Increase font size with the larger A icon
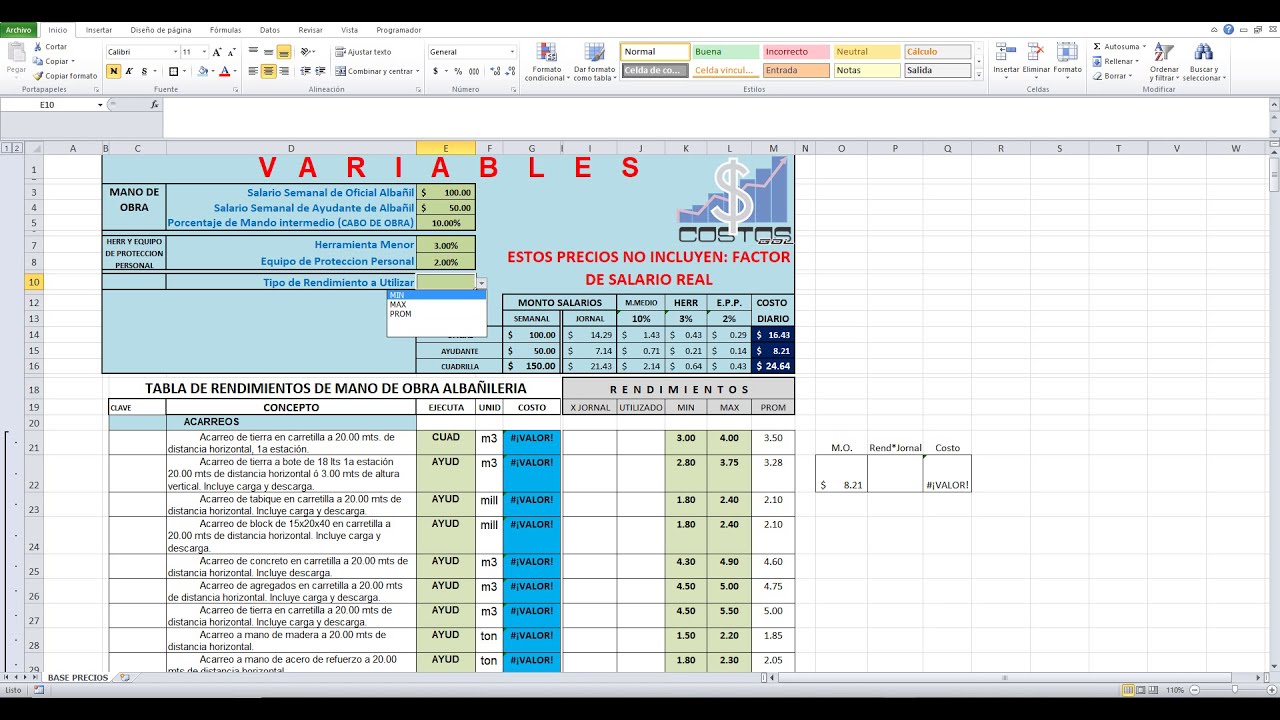1280x720 pixels. [x=219, y=52]
